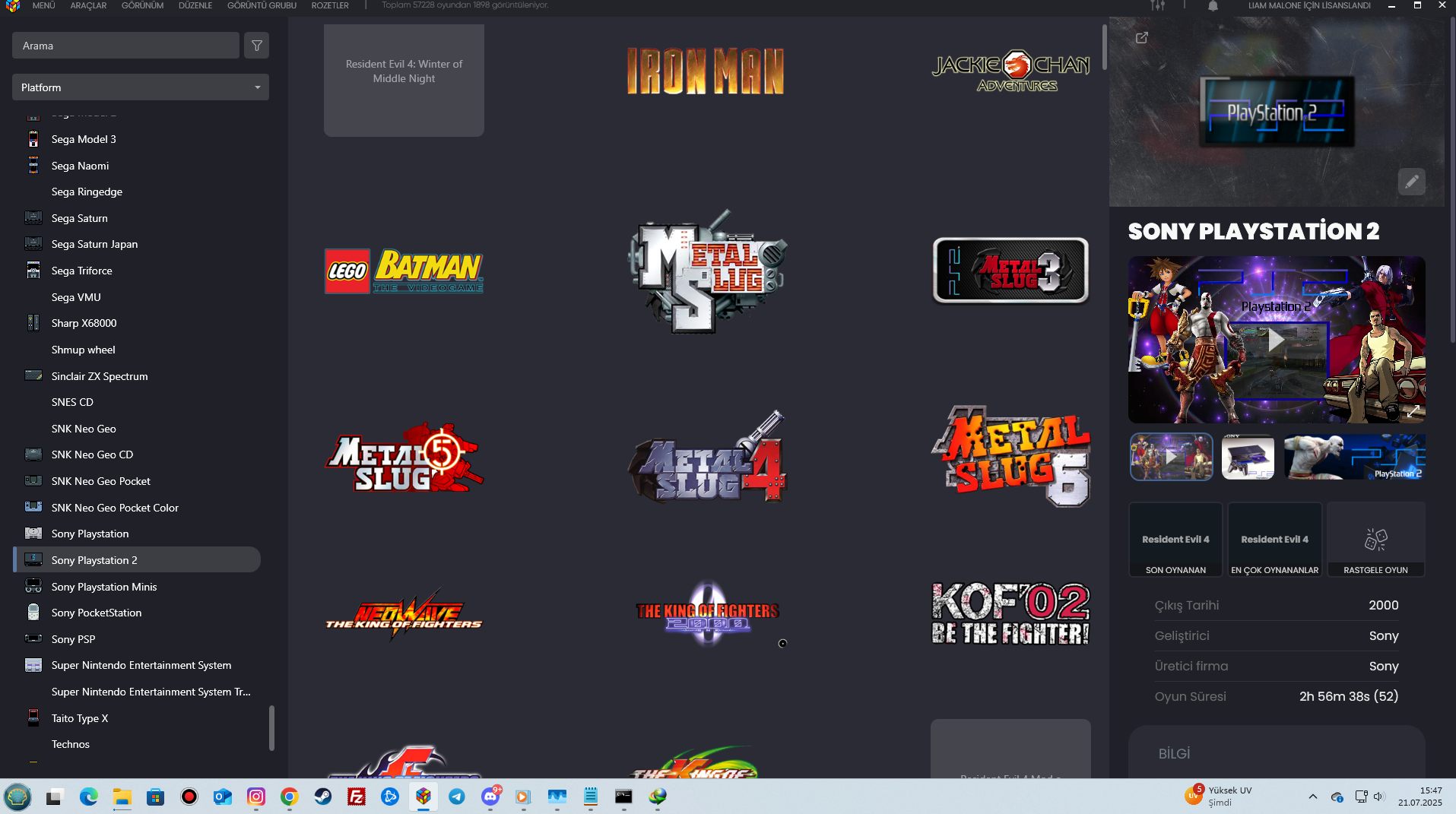Click the RASTGELE OYUN dice button

click(1376, 540)
